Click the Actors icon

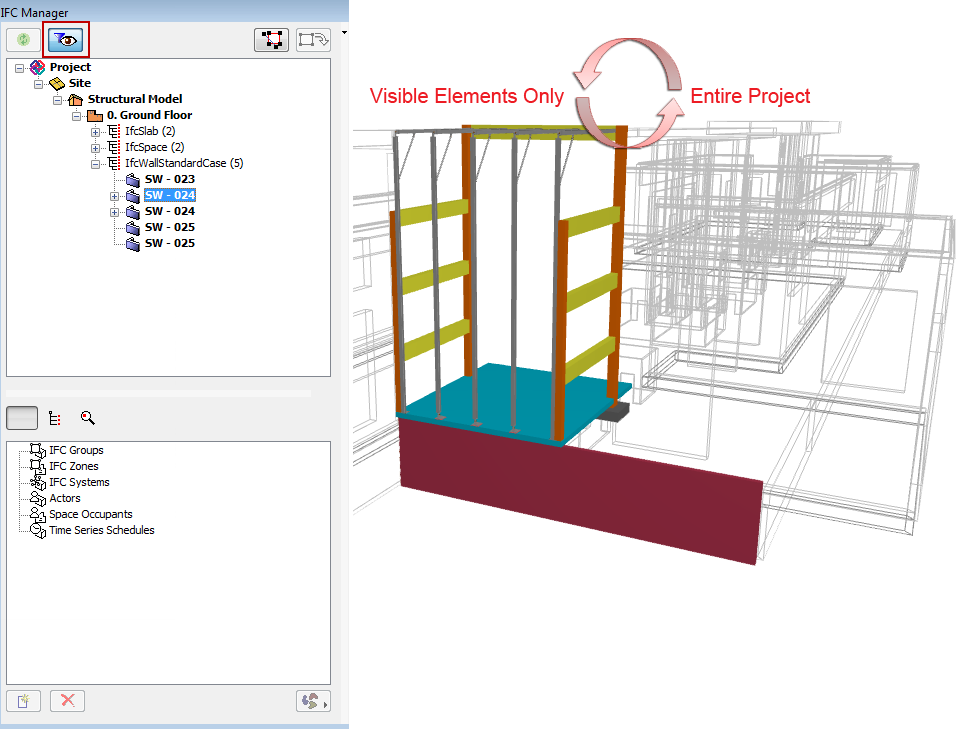[x=38, y=498]
